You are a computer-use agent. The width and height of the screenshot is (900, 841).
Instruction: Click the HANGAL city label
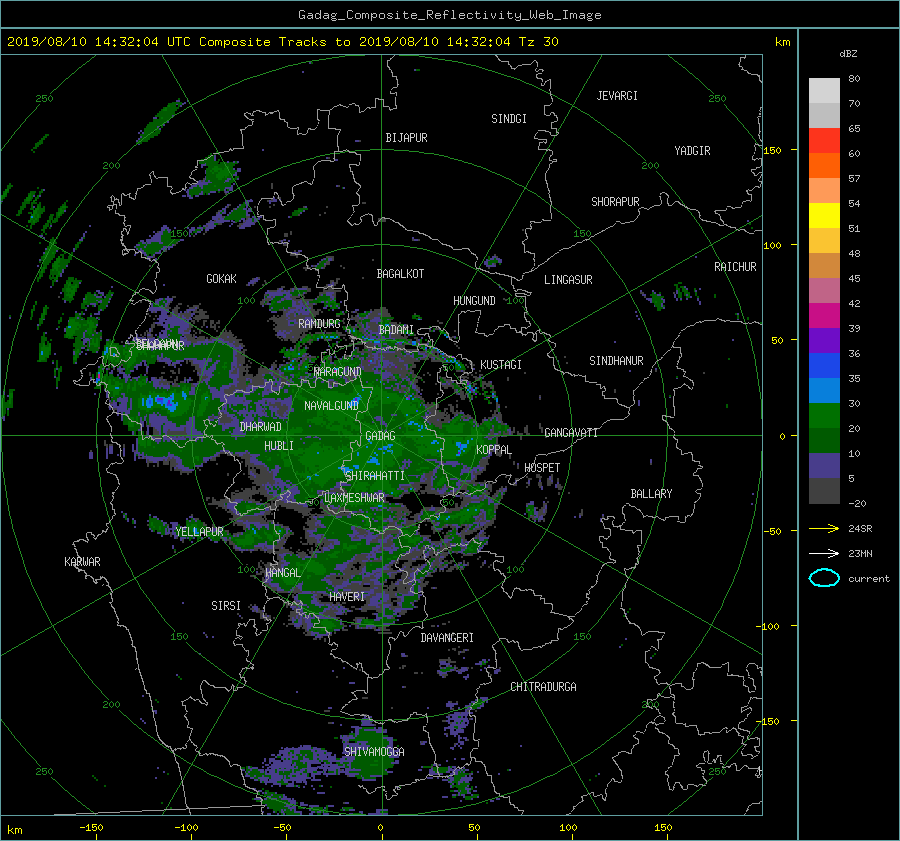[282, 573]
